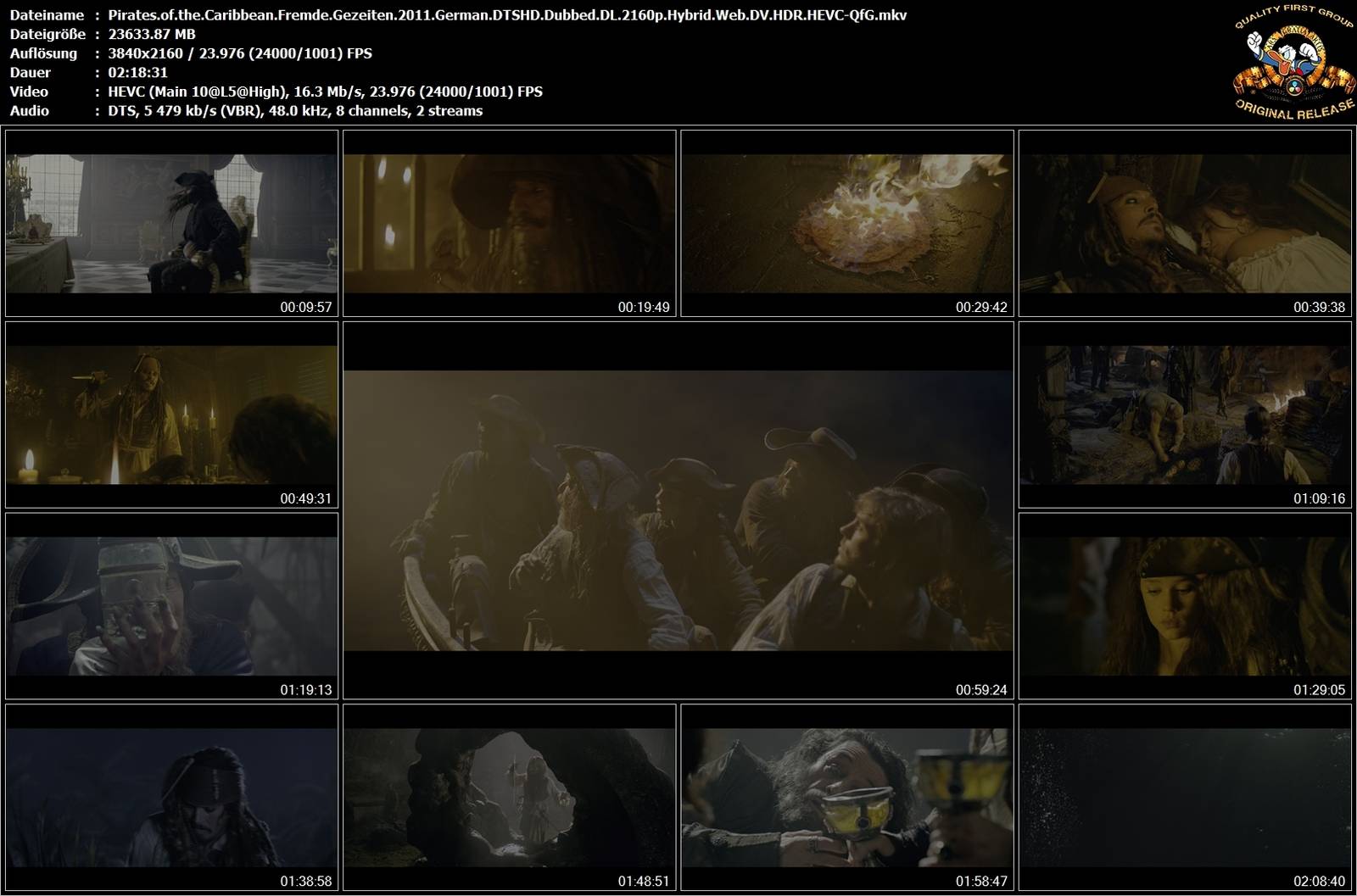Click the 00:09:57 timestamp text
1357x896 pixels.
[x=305, y=307]
